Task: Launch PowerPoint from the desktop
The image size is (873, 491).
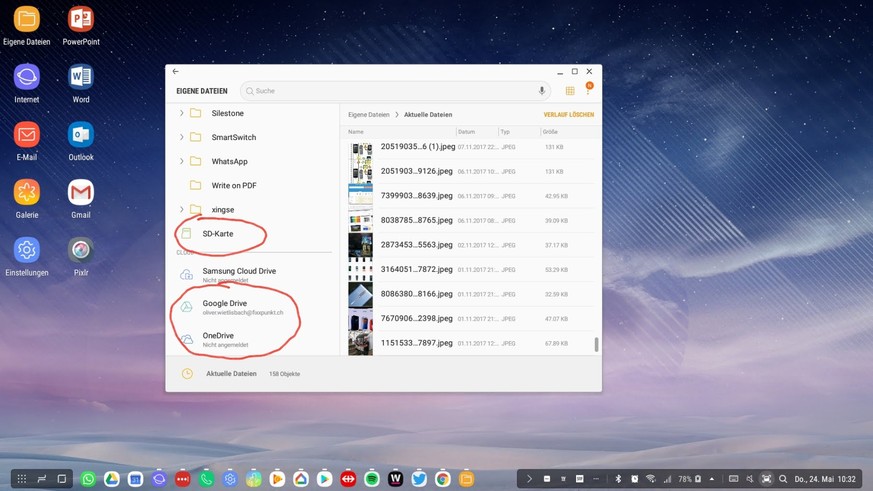Action: (81, 21)
